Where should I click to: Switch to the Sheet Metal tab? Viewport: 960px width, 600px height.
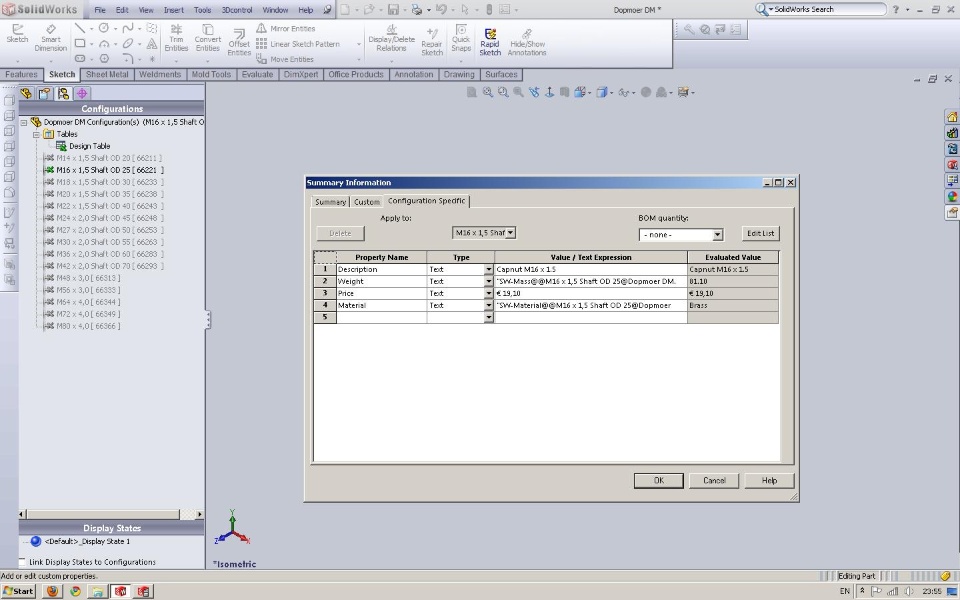click(107, 75)
